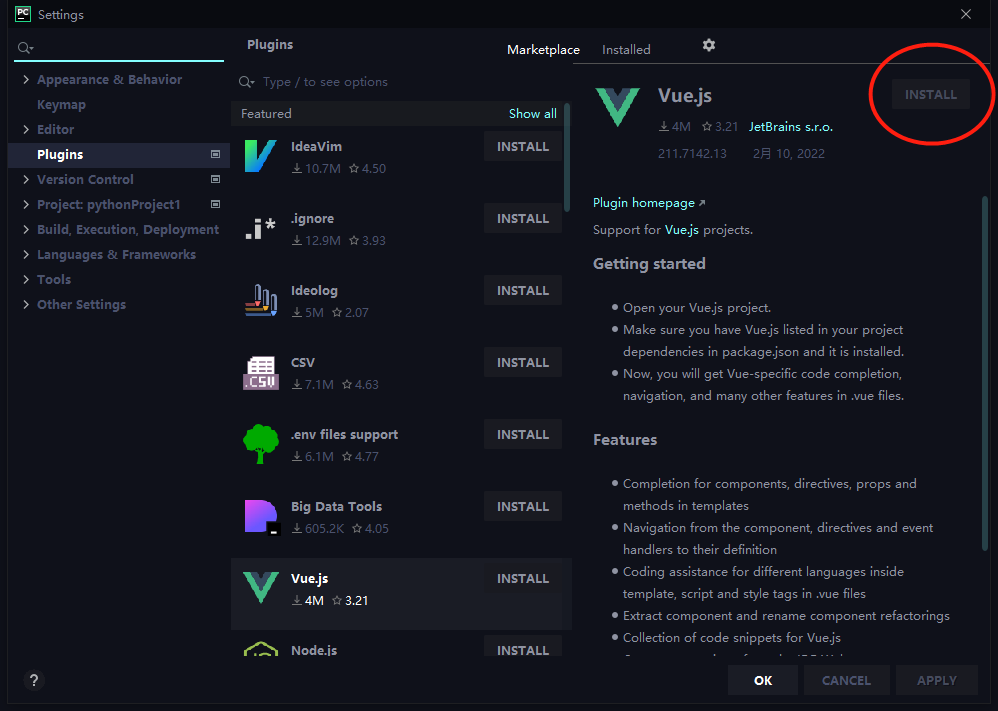
Task: Click the Vue.js icon in plugin list
Action: click(x=261, y=587)
